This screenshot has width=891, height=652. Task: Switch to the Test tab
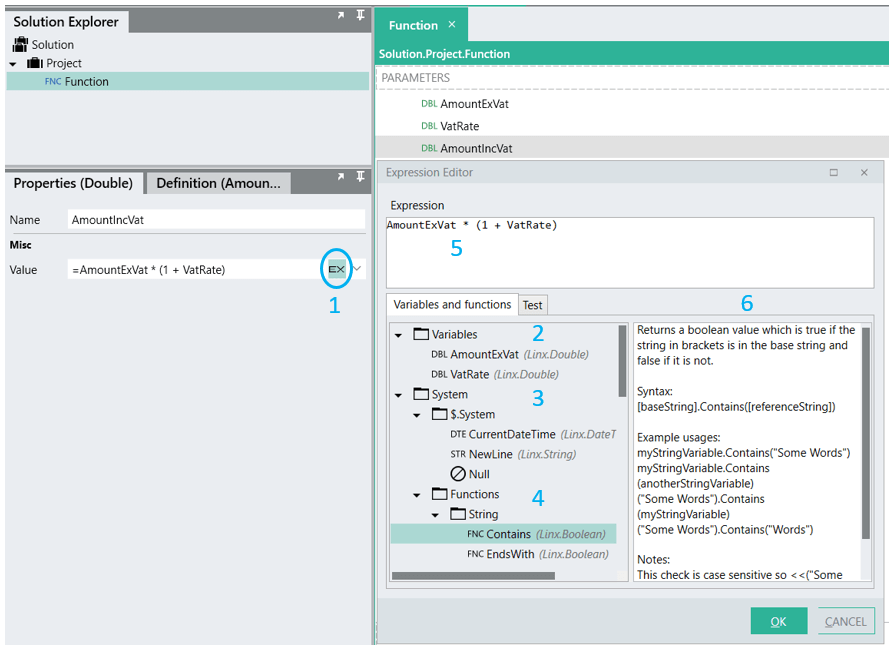pyautogui.click(x=532, y=305)
